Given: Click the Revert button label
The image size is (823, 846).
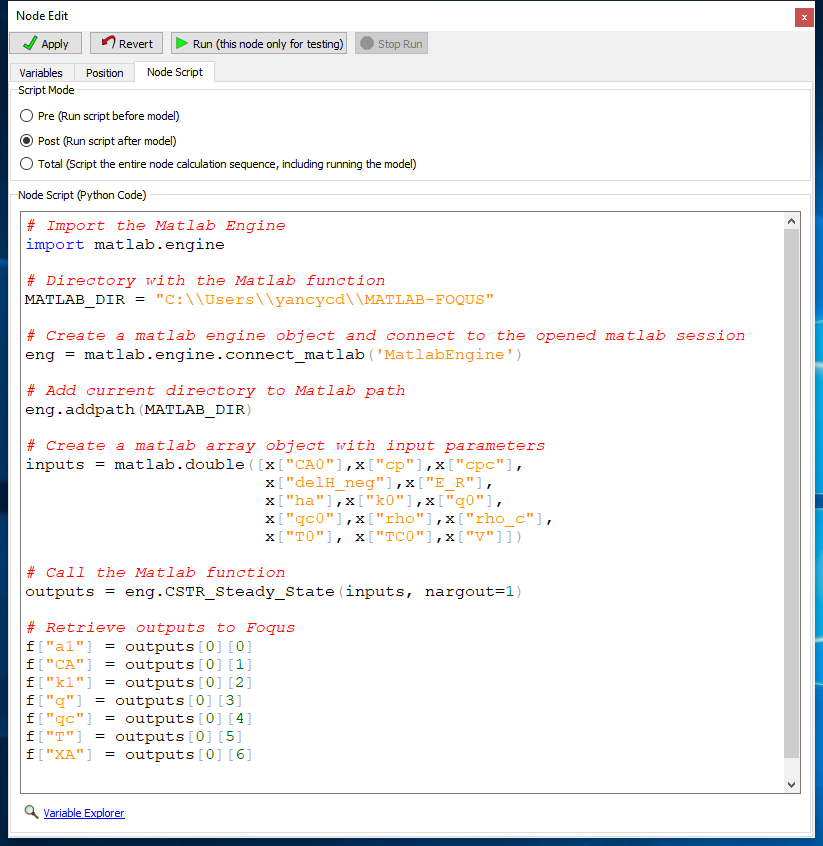Looking at the screenshot, I should click(x=135, y=44).
